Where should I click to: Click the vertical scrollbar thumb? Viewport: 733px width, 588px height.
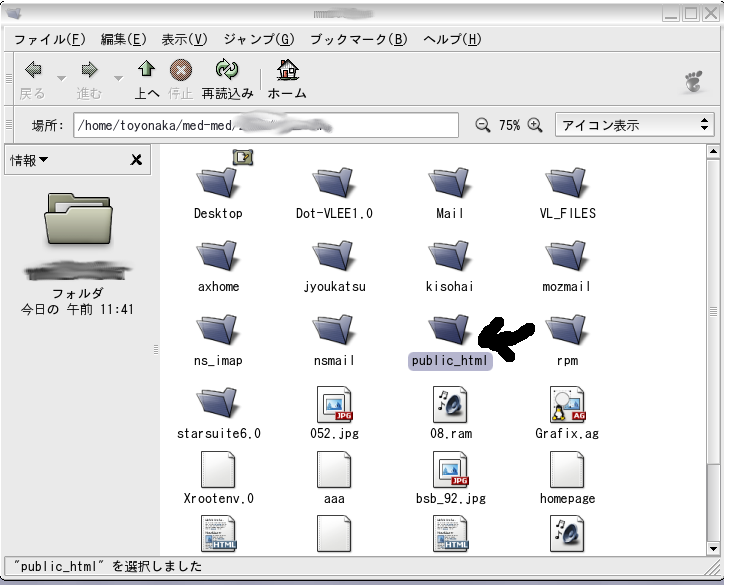[x=713, y=312]
